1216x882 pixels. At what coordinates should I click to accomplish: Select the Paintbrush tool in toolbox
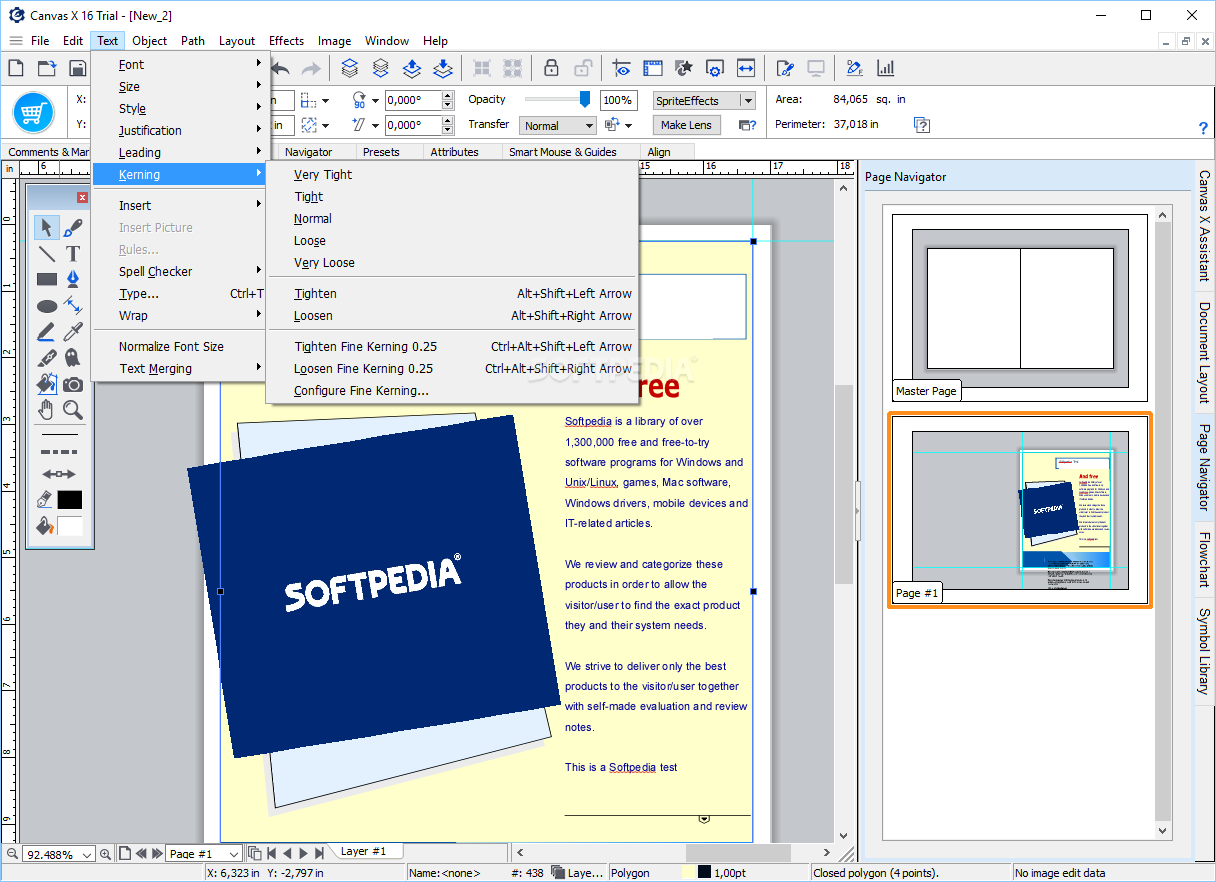73,227
